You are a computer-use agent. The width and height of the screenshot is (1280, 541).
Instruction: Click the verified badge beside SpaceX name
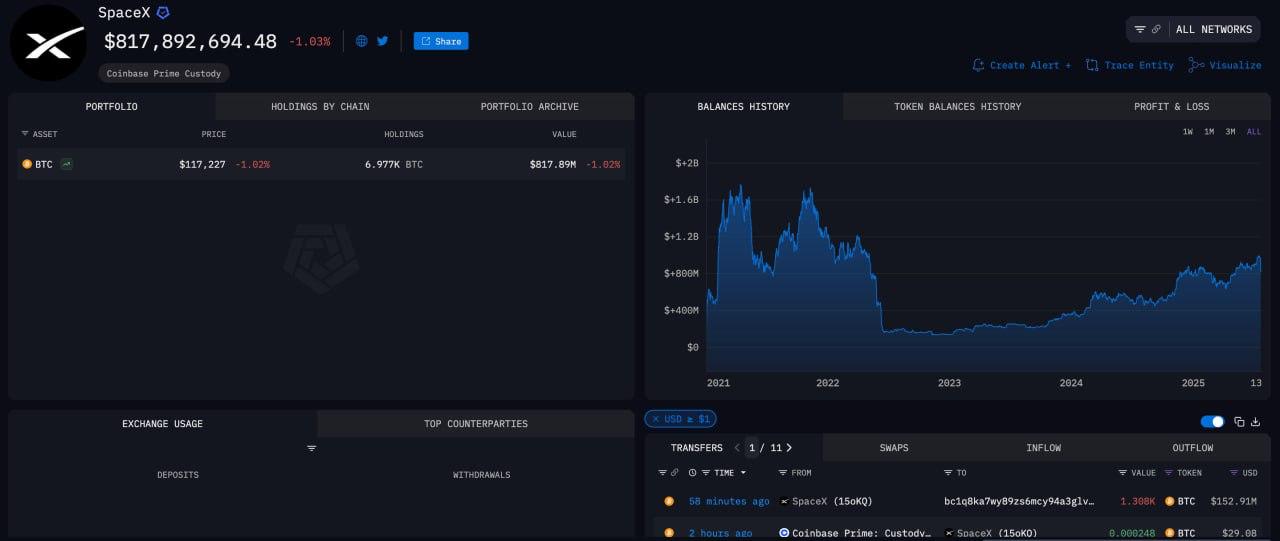tap(163, 13)
